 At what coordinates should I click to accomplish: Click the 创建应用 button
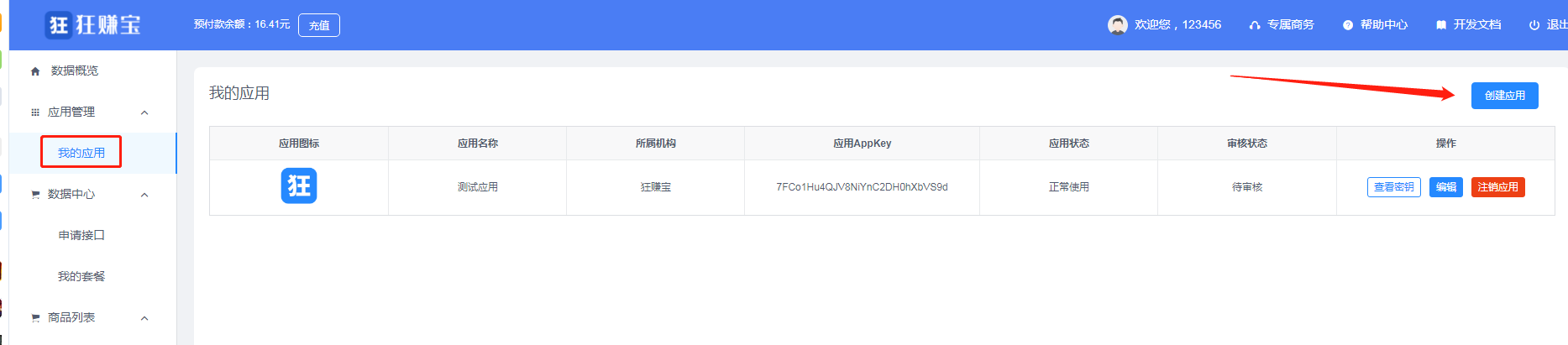(x=1504, y=96)
